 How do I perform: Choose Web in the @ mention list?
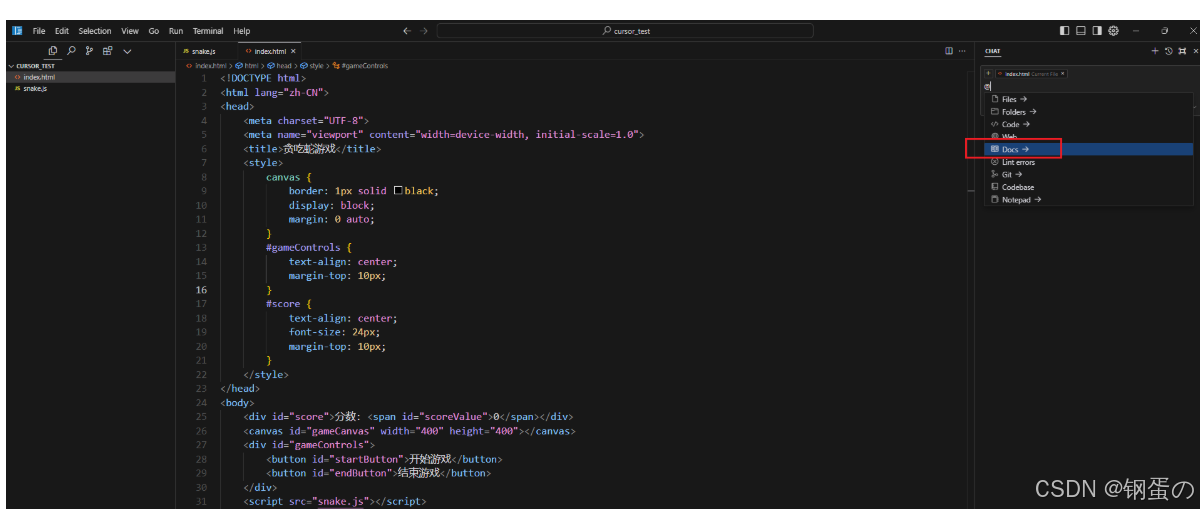(x=1090, y=136)
